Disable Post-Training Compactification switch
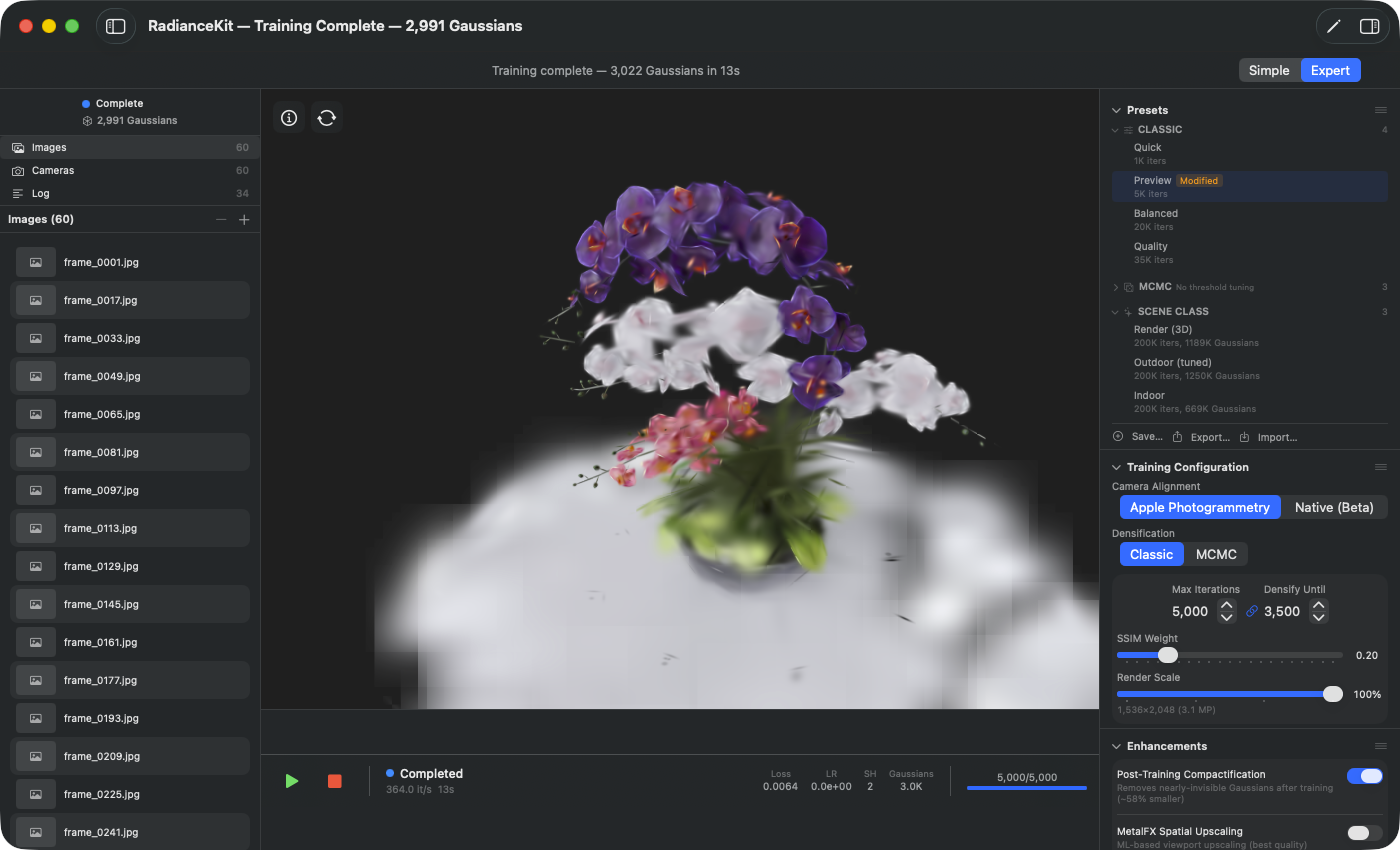This screenshot has height=850, width=1400. pyautogui.click(x=1365, y=776)
